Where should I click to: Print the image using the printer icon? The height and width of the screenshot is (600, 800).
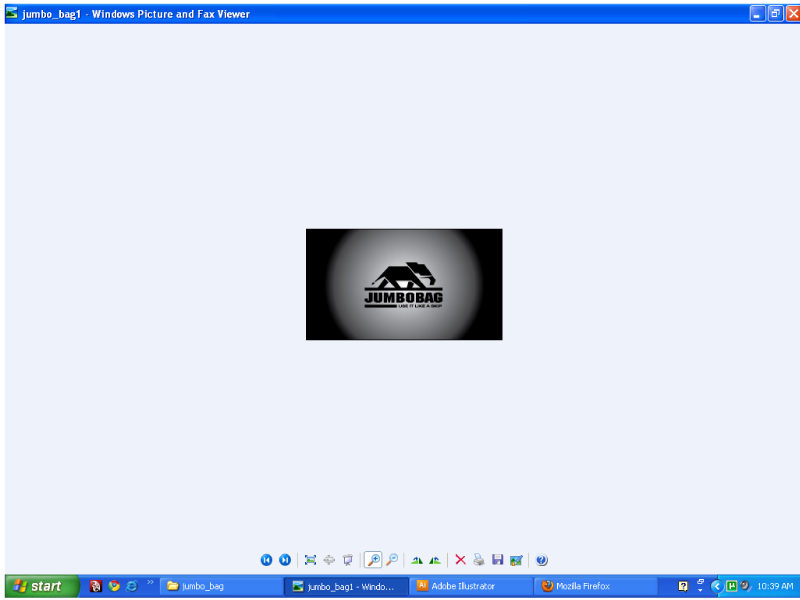coord(479,560)
